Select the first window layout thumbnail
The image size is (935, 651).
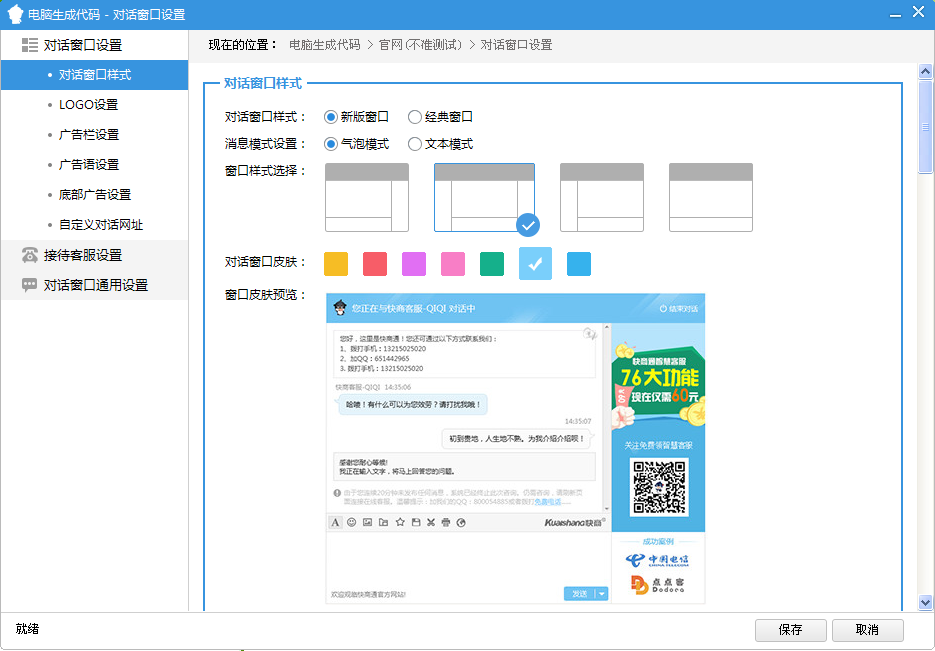(x=367, y=197)
